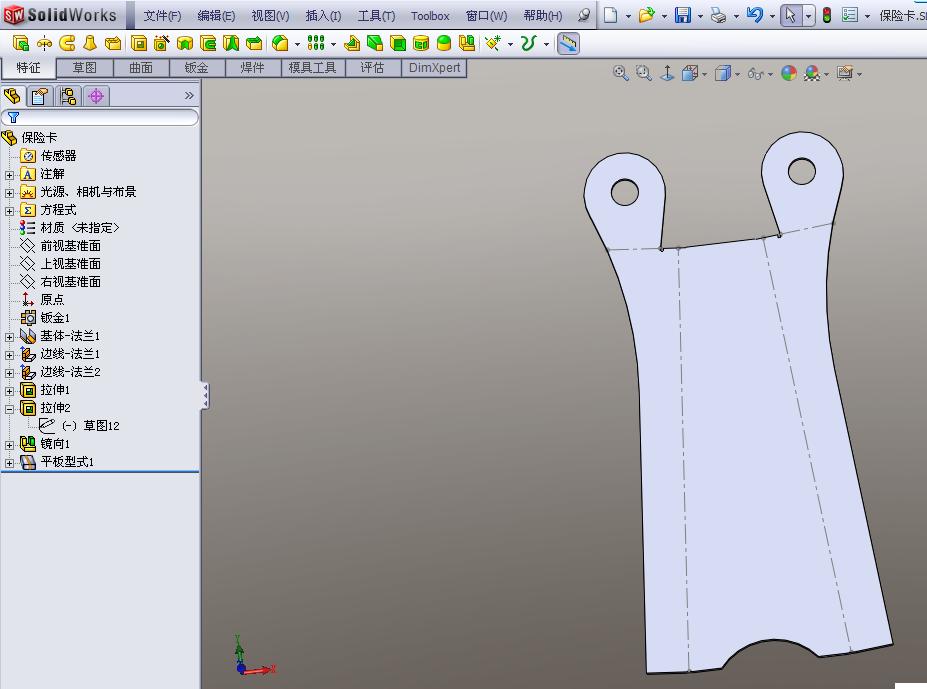This screenshot has width=927, height=689.
Task: Open the Toolbox menu
Action: tap(430, 16)
